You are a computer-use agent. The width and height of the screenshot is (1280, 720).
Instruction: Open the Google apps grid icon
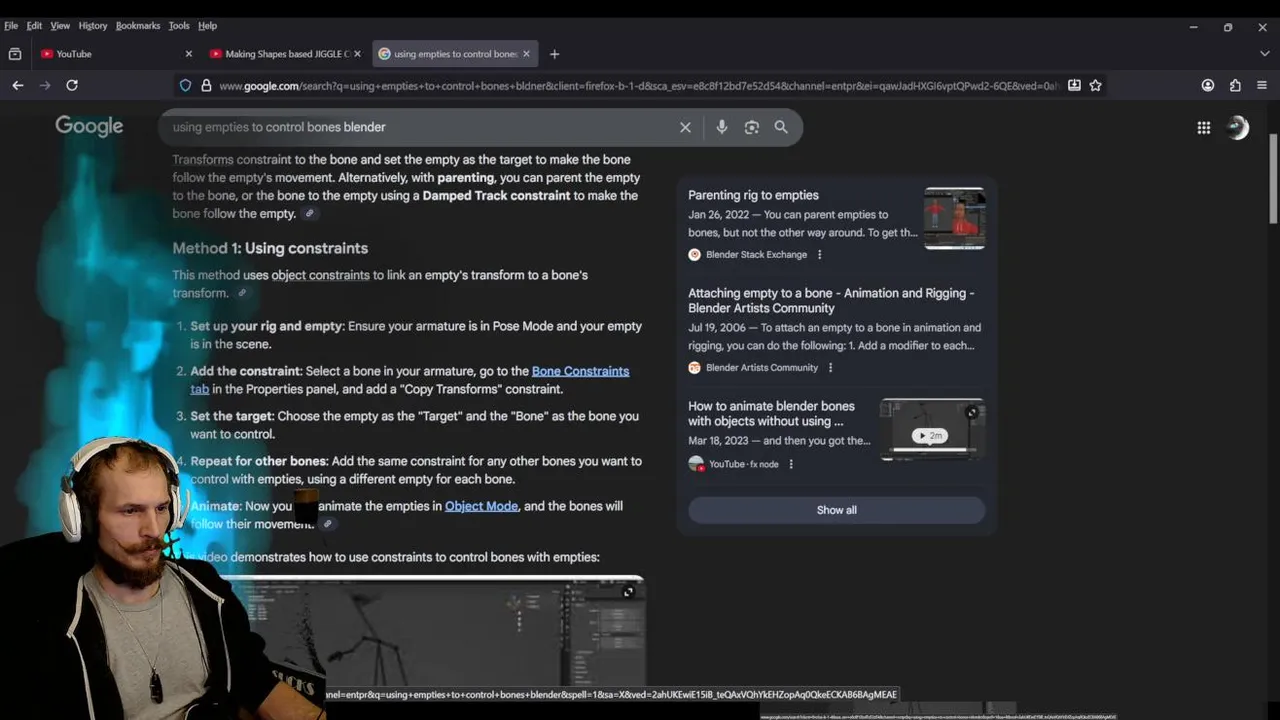1204,127
